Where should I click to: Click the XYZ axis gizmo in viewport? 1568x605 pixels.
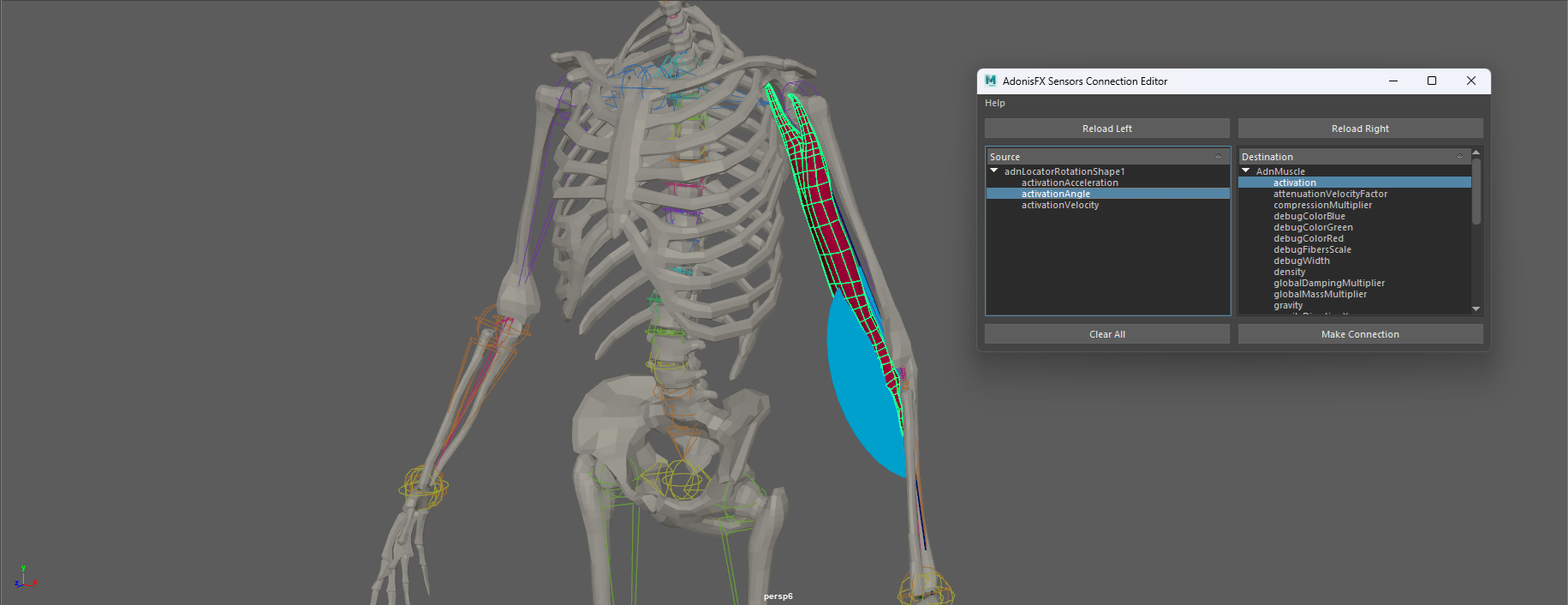[x=24, y=578]
